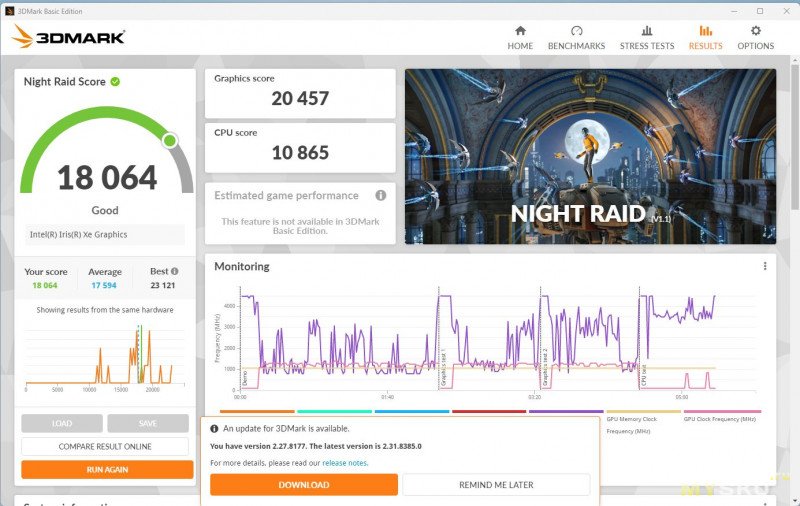Click the info icon for Estimated game performance
Image resolution: width=800 pixels, height=506 pixels.
tap(381, 195)
